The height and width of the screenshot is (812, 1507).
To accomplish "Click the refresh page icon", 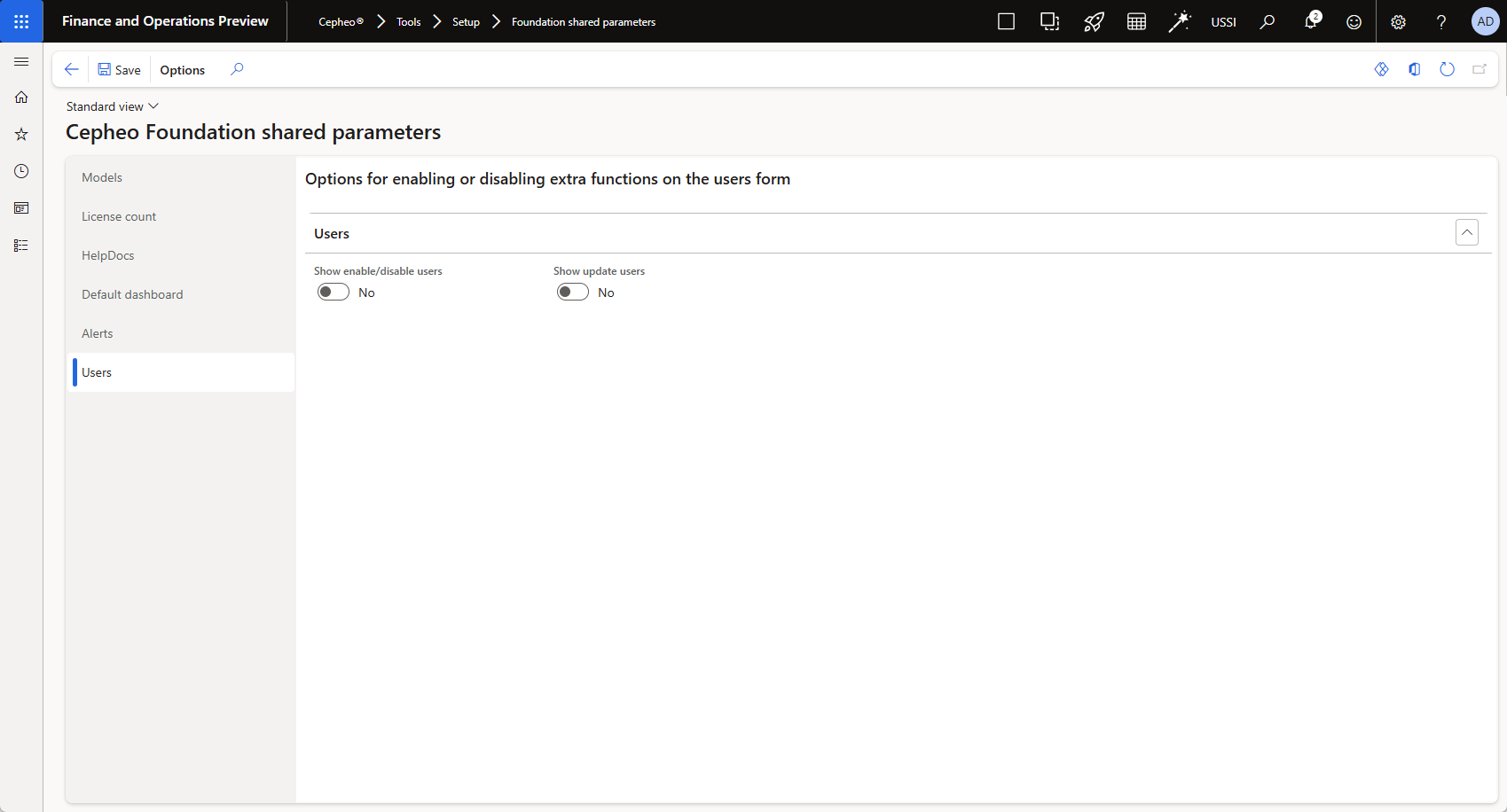I will point(1447,69).
